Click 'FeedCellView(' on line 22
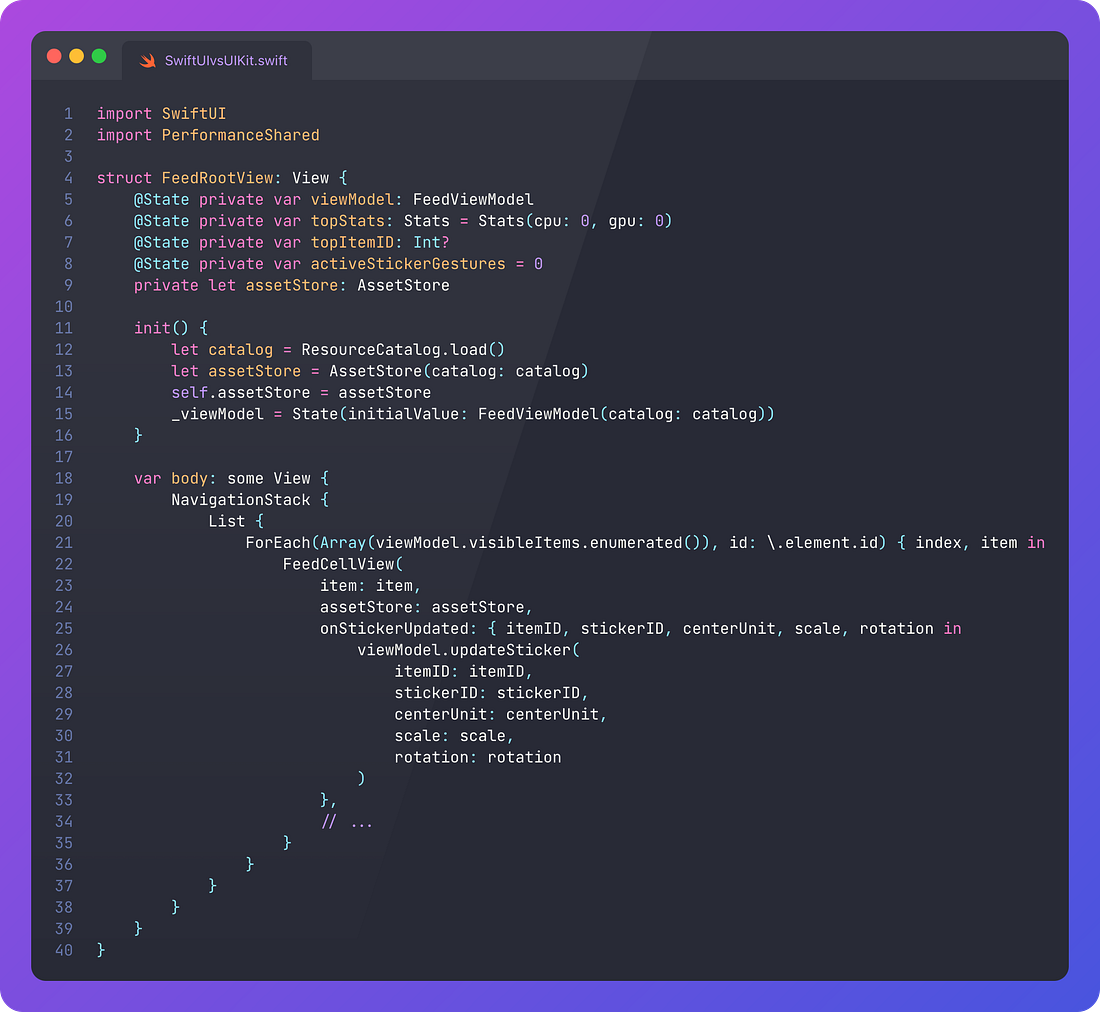 [x=343, y=565]
